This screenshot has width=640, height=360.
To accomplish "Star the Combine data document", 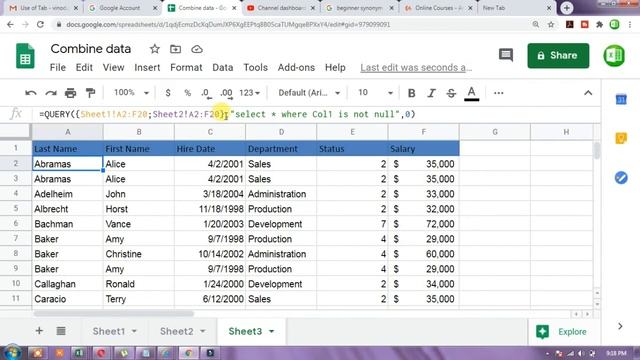I will pyautogui.click(x=155, y=49).
